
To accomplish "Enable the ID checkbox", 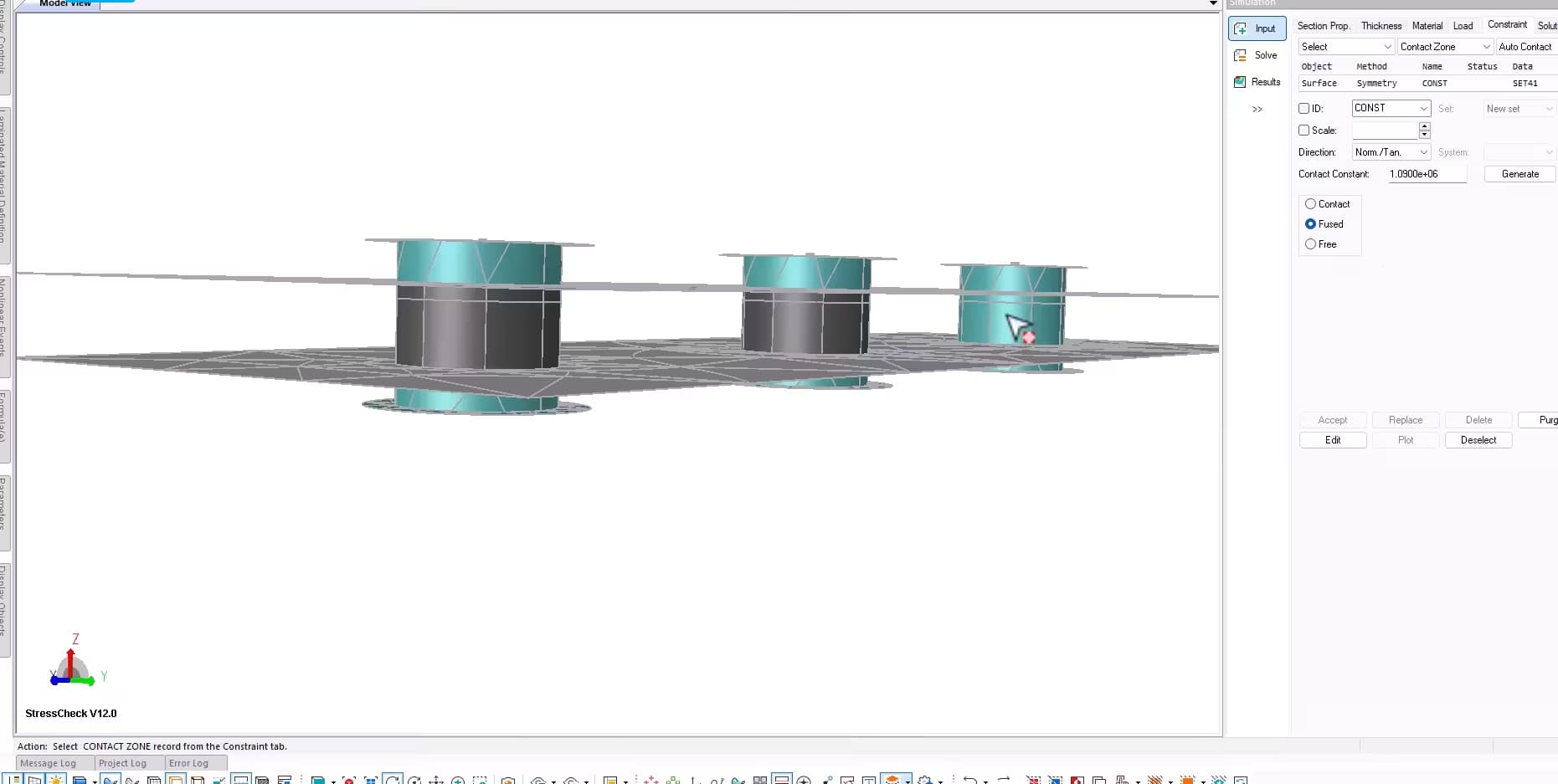I will pyautogui.click(x=1303, y=108).
